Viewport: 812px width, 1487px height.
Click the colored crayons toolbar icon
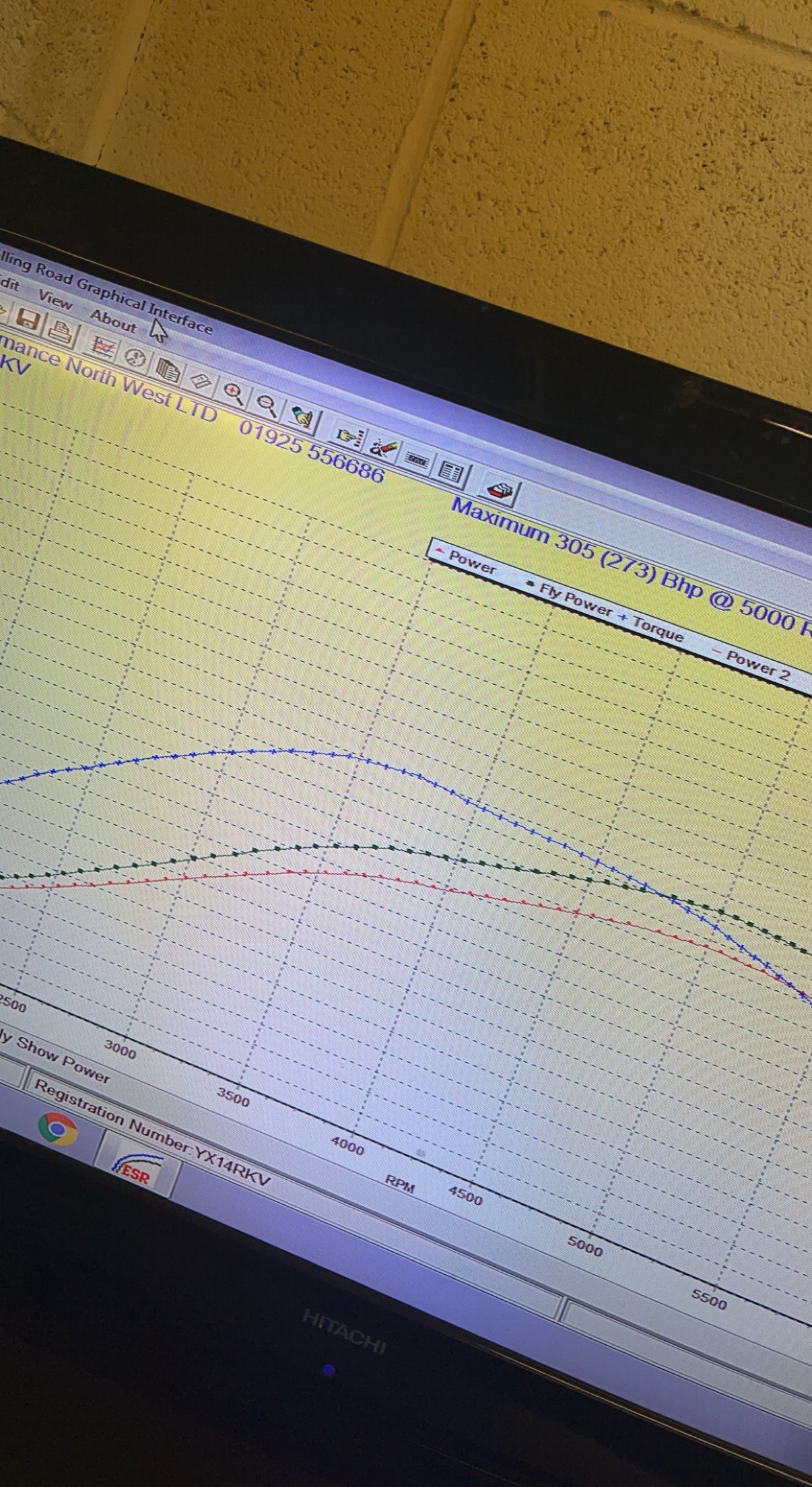point(384,447)
